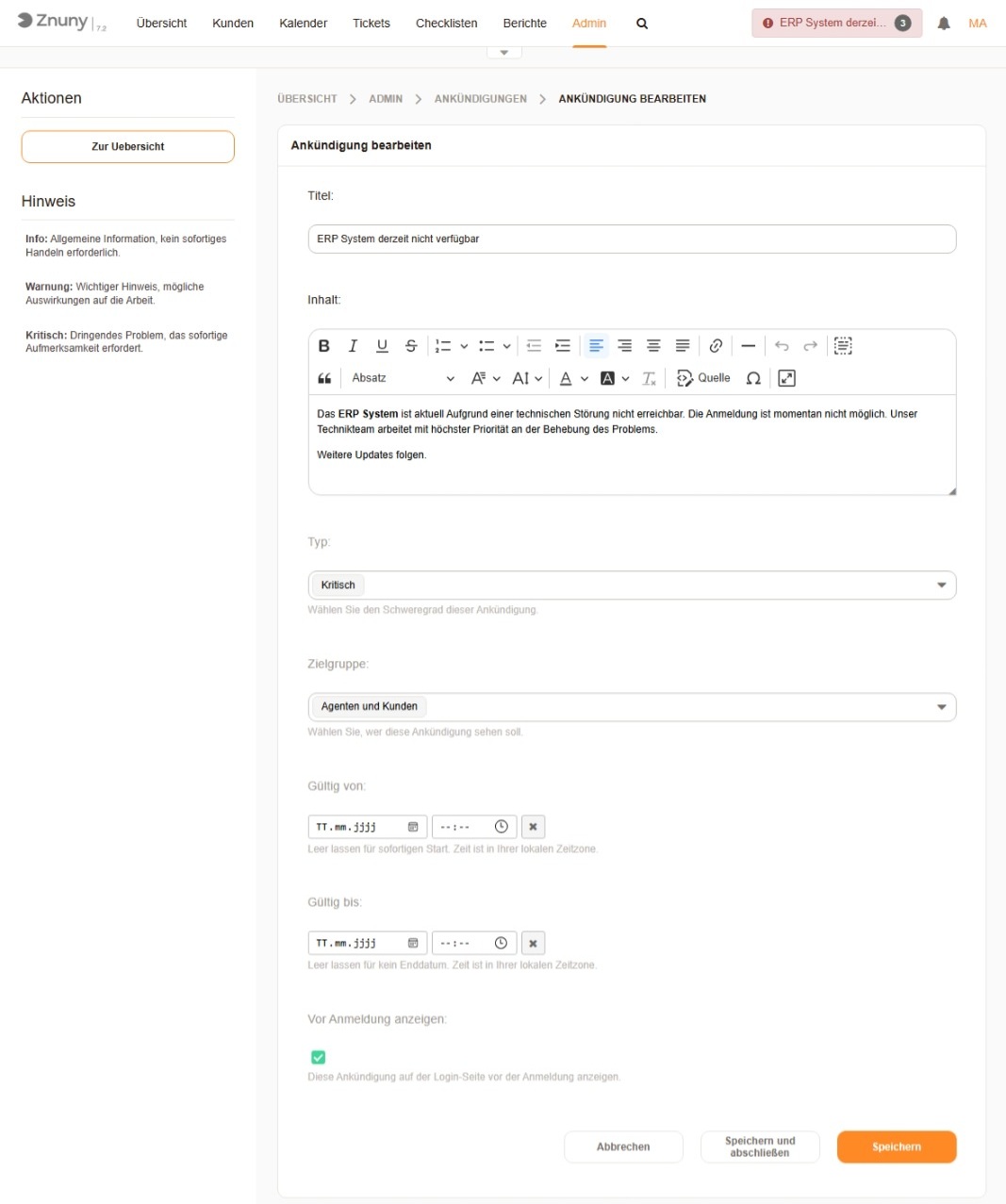Clear the 'Gültig bis' date field

point(533,943)
